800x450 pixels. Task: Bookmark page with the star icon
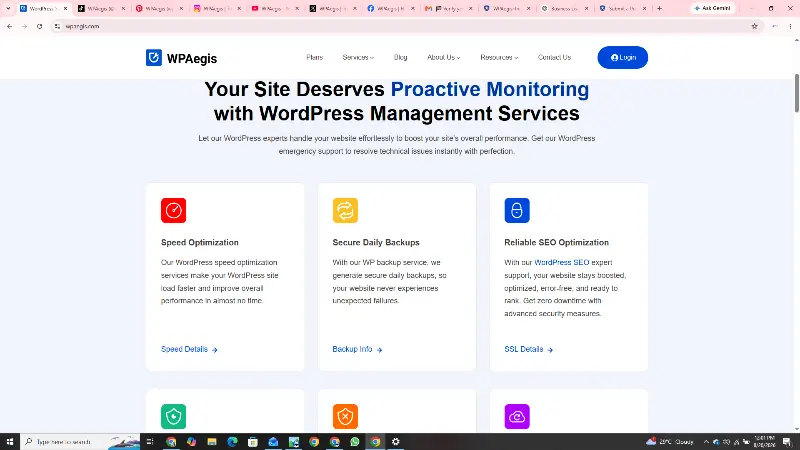(x=755, y=27)
